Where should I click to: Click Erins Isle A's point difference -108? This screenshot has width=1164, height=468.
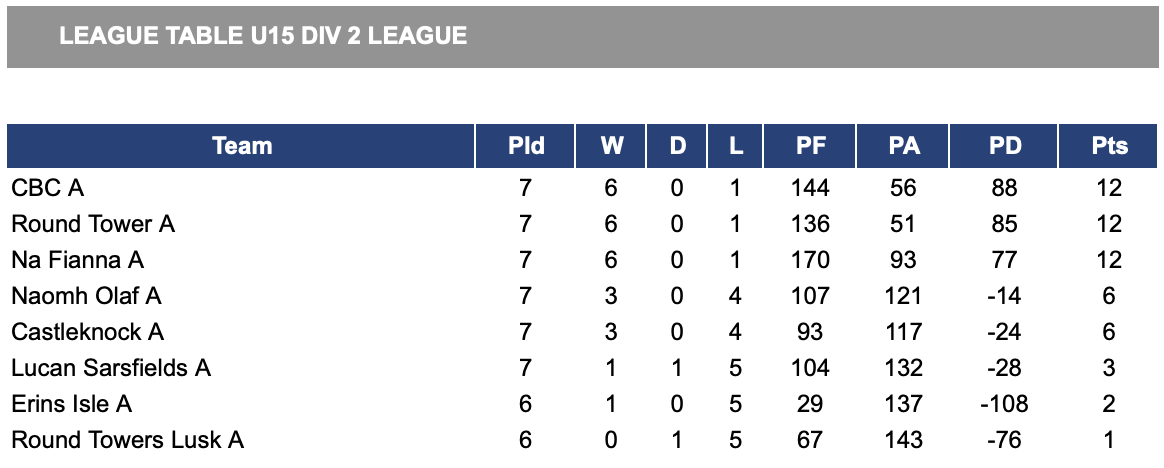(1005, 404)
